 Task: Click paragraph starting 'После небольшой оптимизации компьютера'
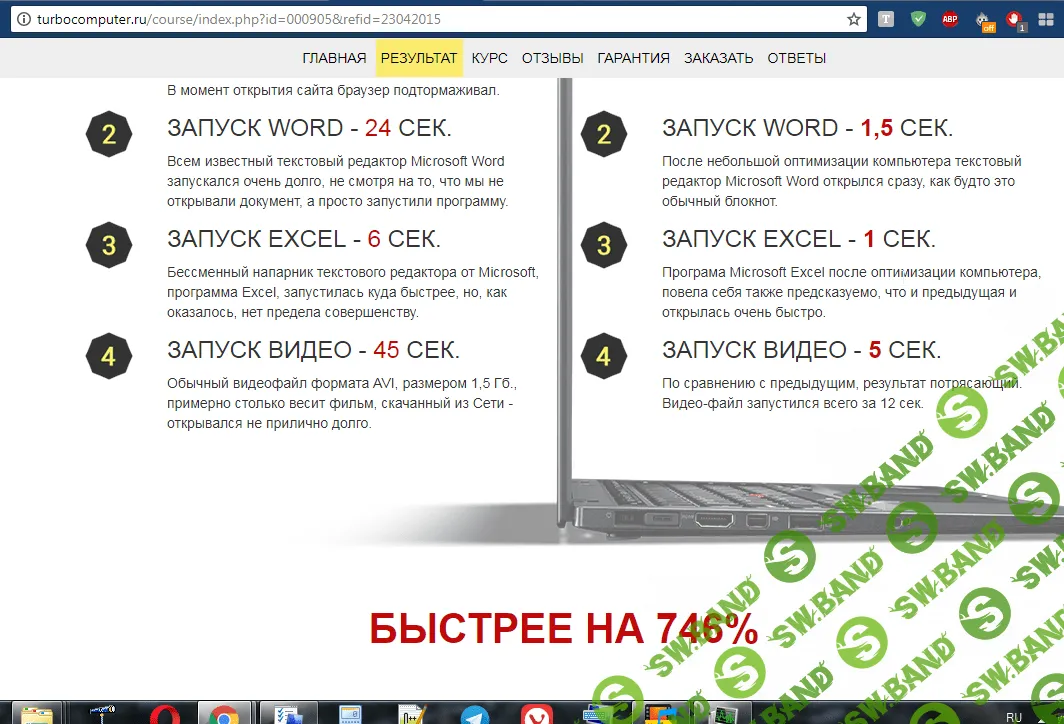841,181
